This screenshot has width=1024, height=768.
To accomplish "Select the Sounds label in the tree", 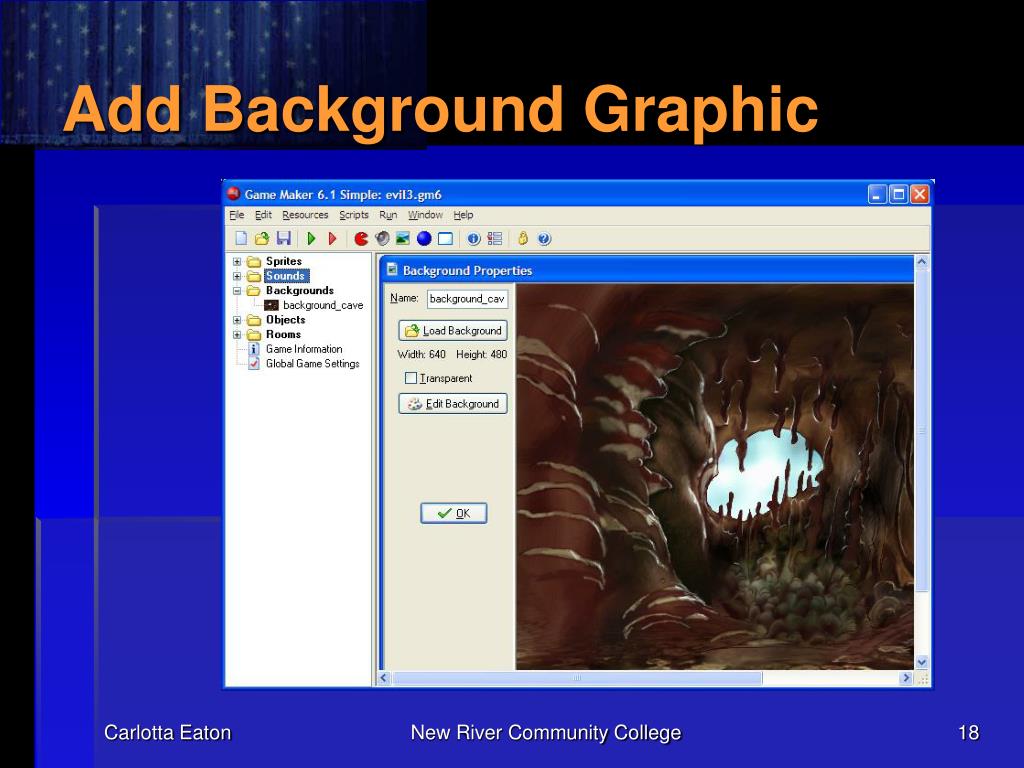I will click(285, 276).
